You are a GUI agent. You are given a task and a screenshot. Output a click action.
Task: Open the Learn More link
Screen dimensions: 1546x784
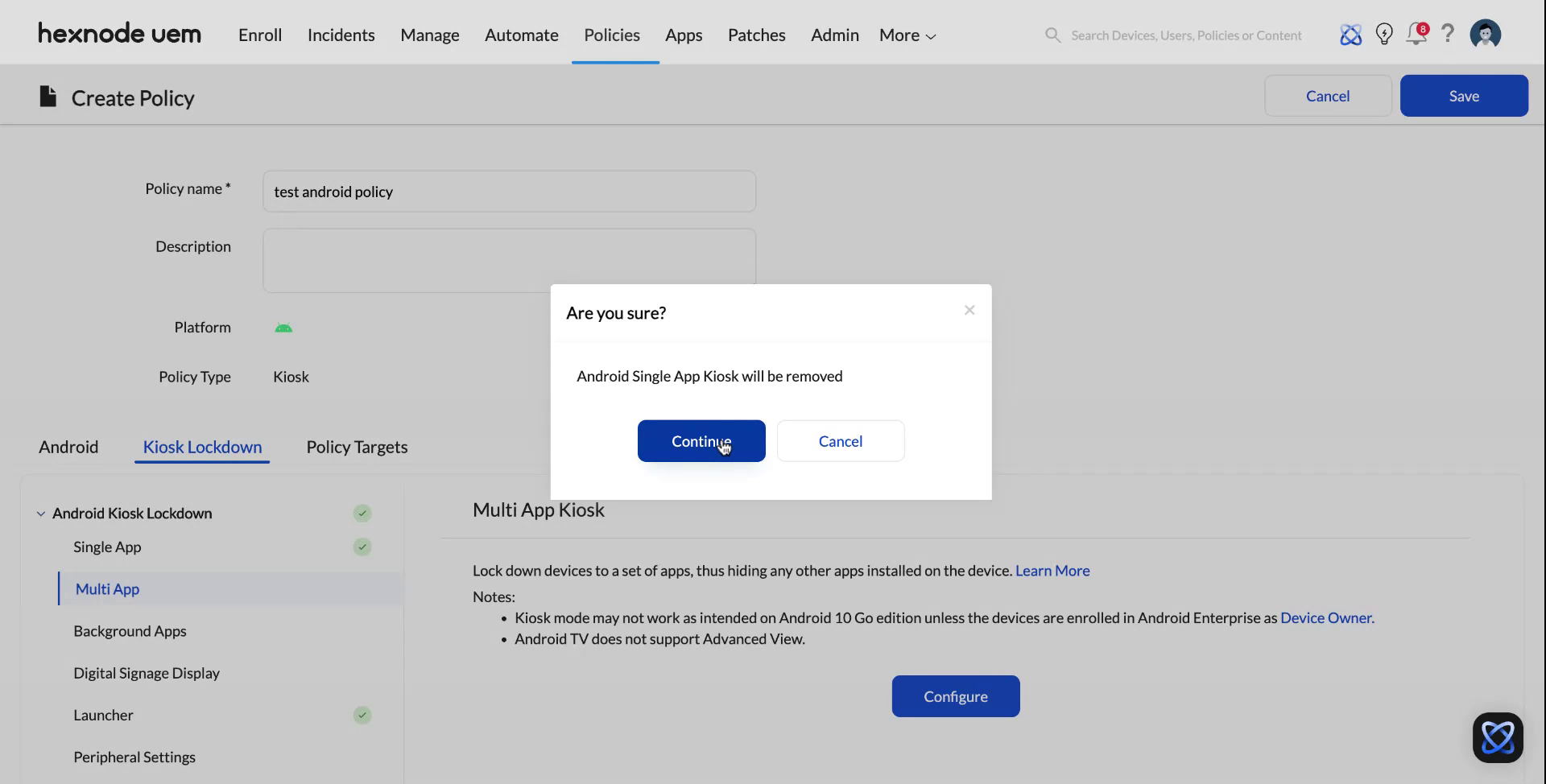1052,570
